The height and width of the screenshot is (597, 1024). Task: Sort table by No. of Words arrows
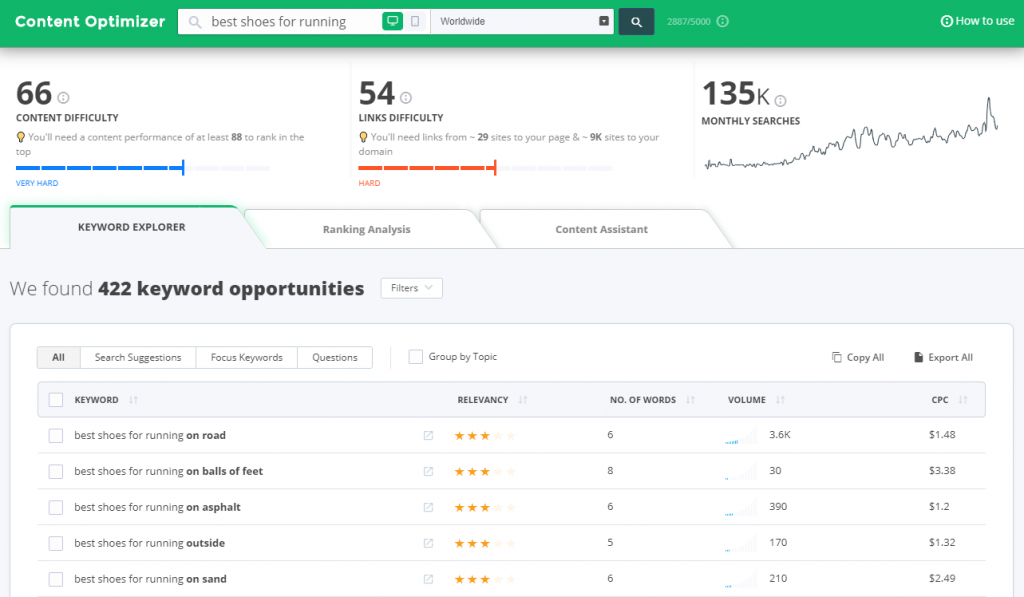tap(690, 400)
